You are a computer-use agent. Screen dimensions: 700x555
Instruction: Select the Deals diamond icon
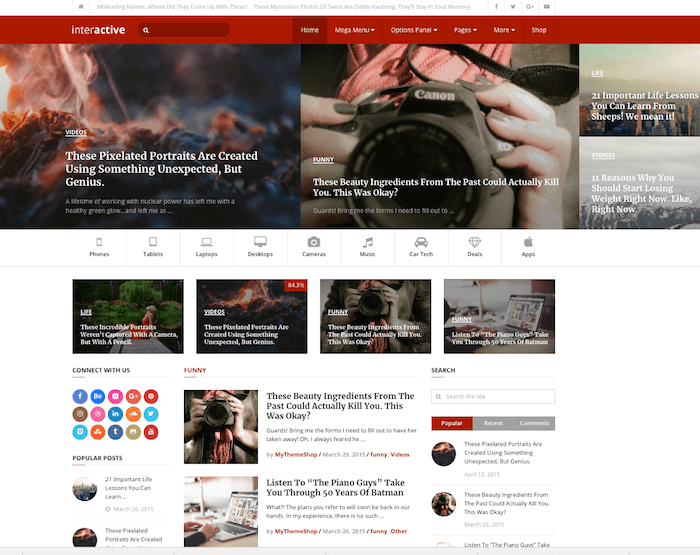coord(475,242)
